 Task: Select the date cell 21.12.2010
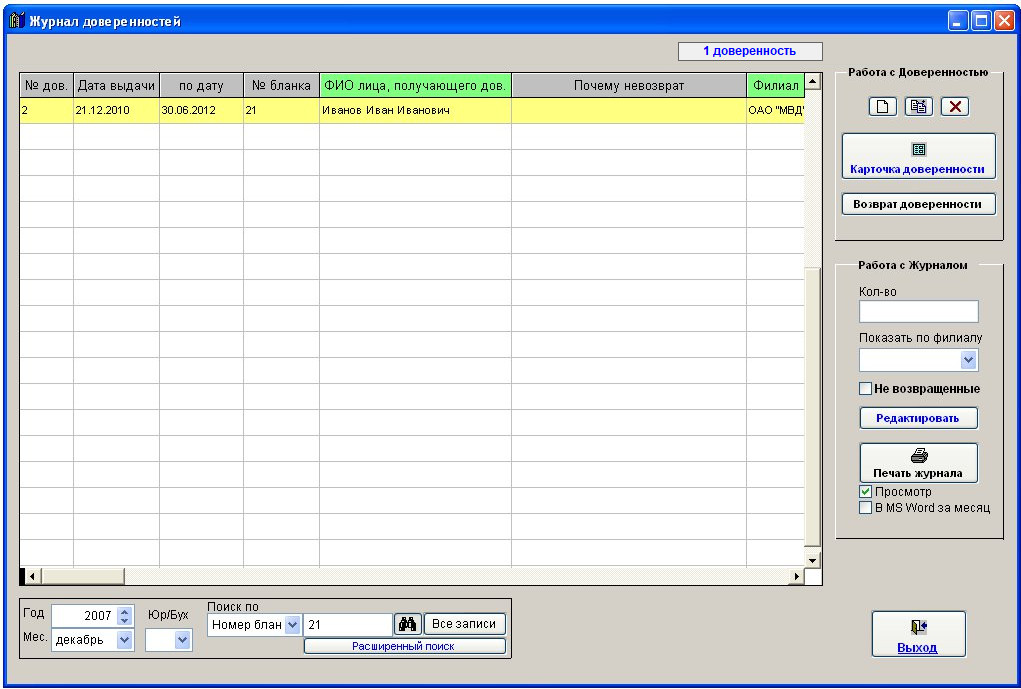click(117, 110)
